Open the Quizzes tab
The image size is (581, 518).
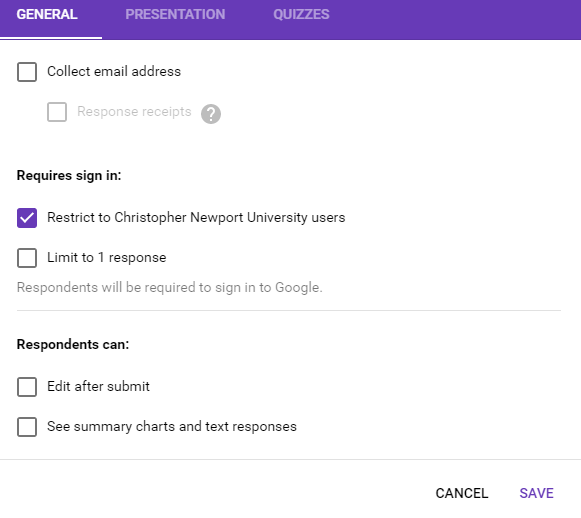coord(301,14)
